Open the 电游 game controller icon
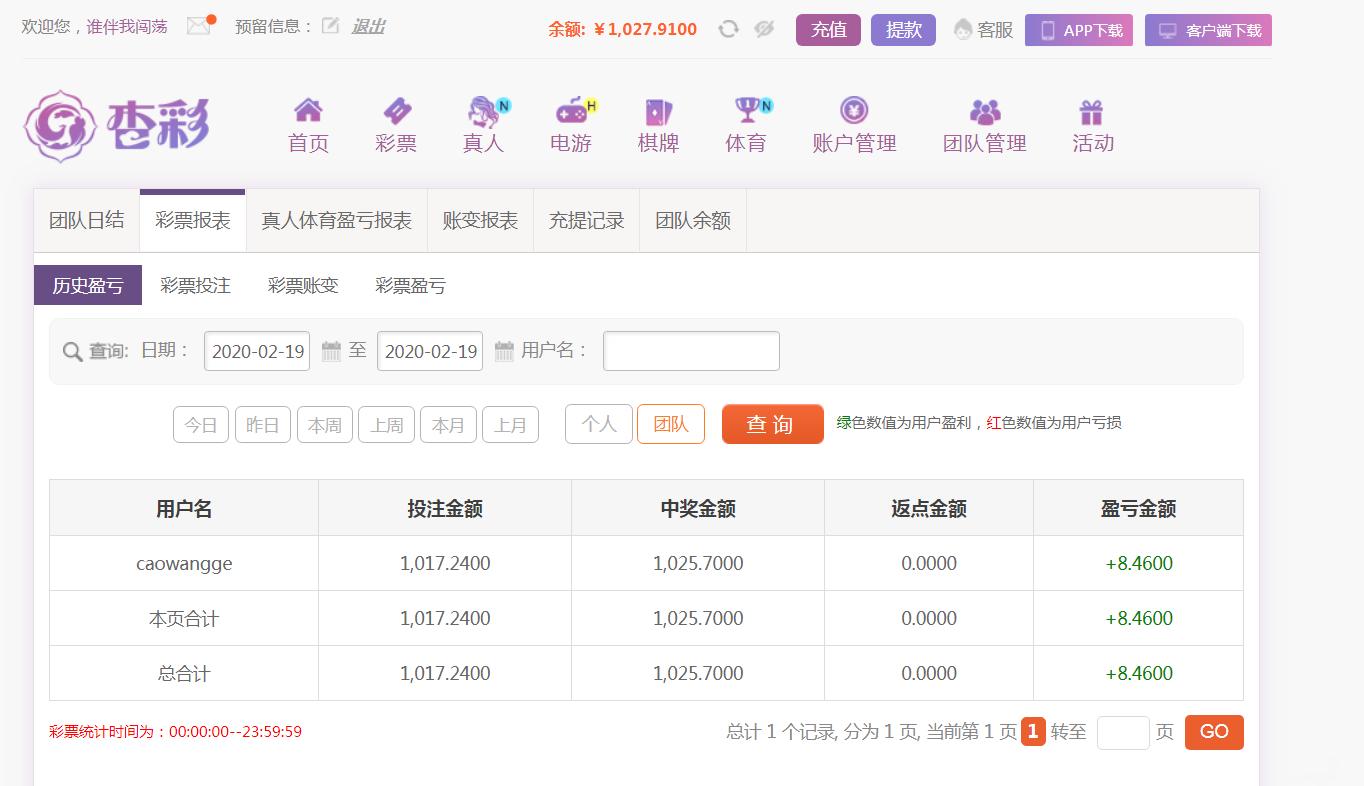The image size is (1364, 786). pos(571,111)
